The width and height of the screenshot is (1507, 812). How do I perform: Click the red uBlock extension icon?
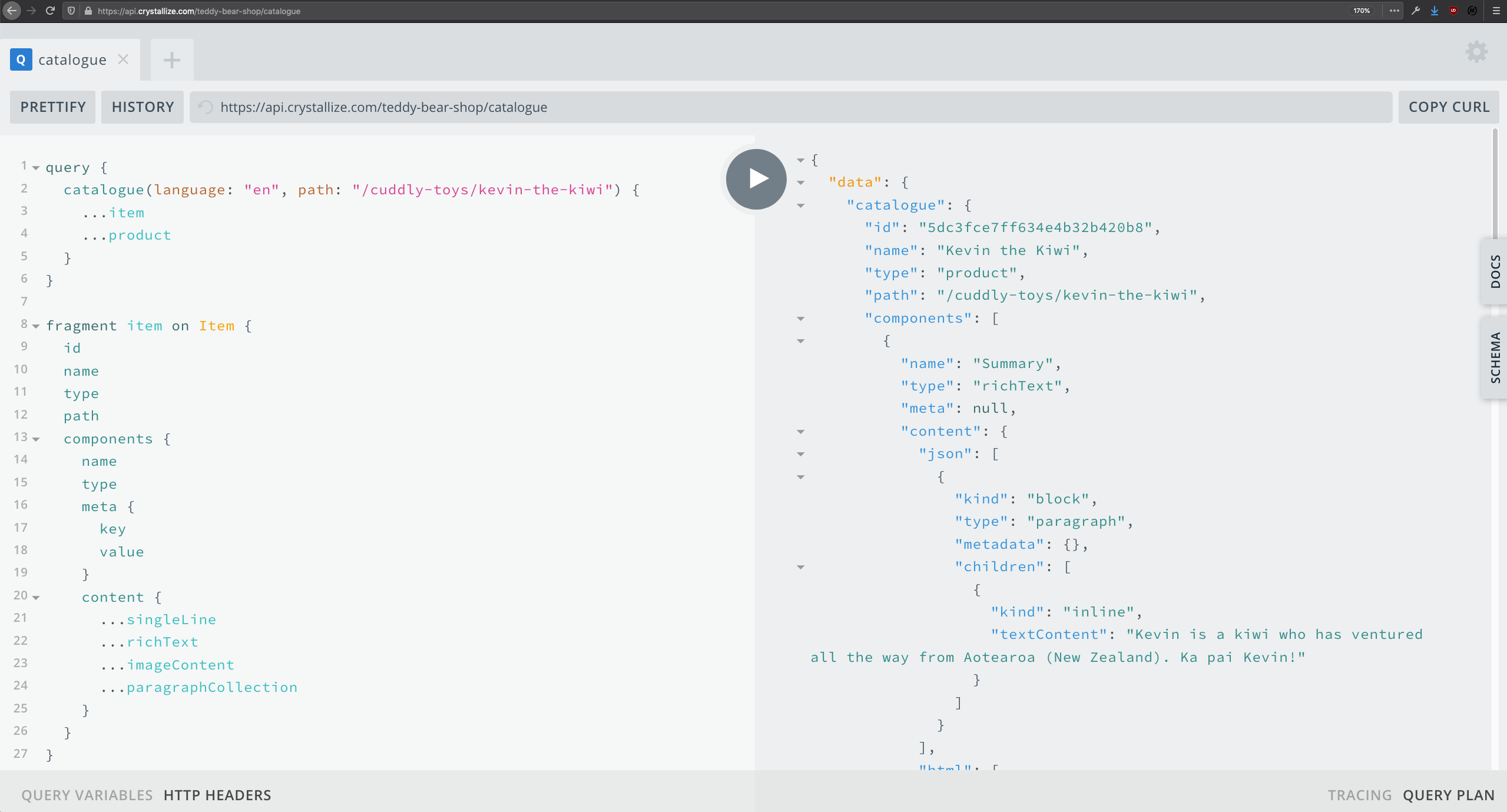[1453, 11]
